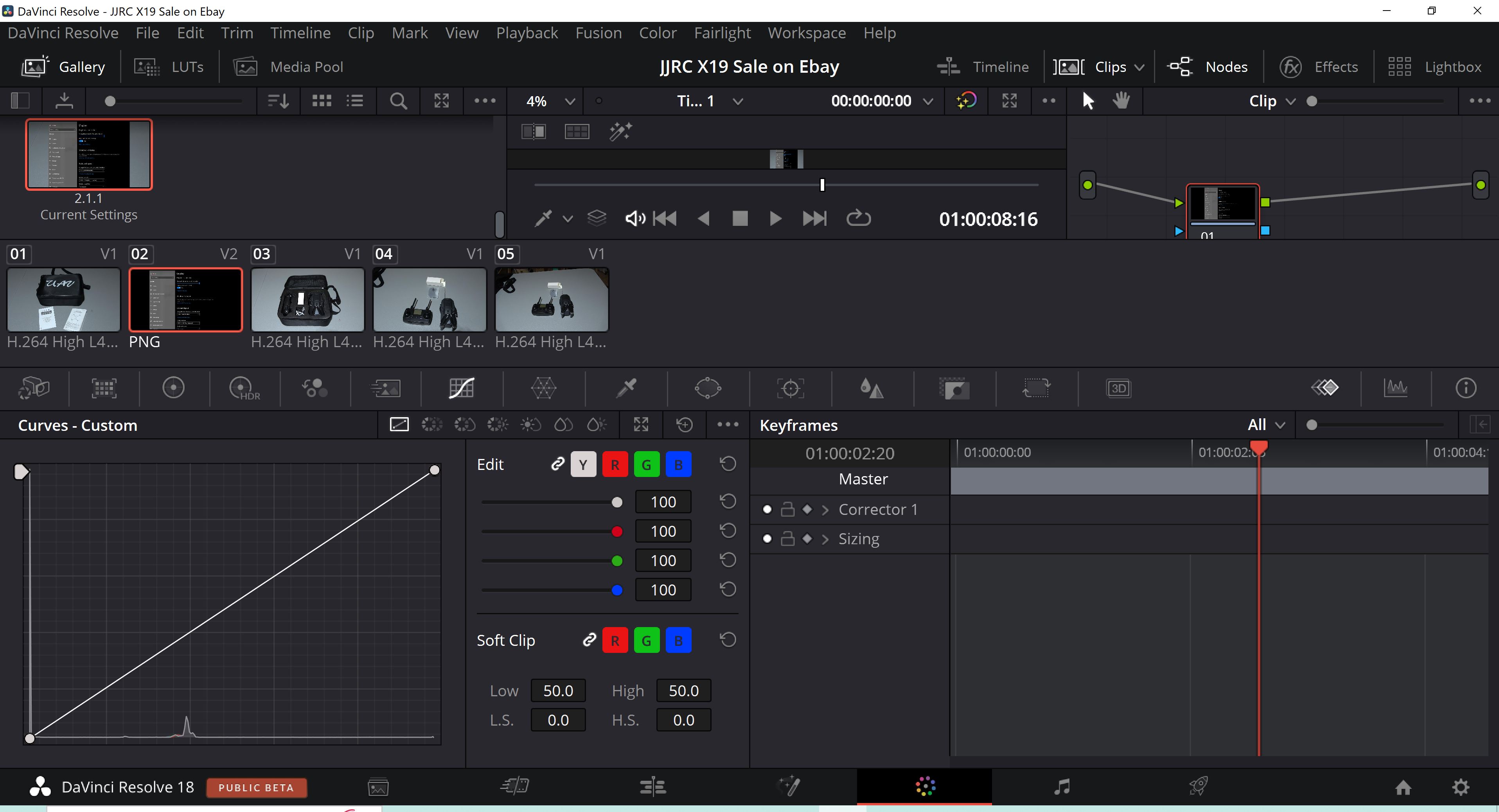Open the Tracker palette
1499x812 pixels.
click(x=790, y=388)
